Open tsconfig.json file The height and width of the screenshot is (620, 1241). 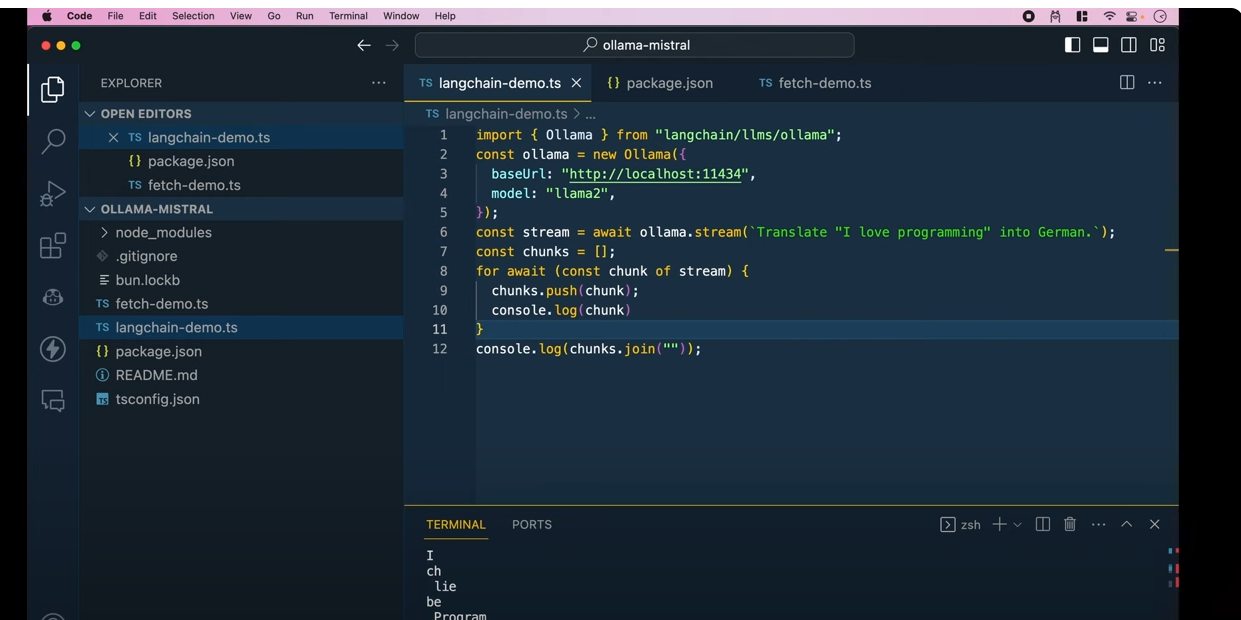coord(241,399)
